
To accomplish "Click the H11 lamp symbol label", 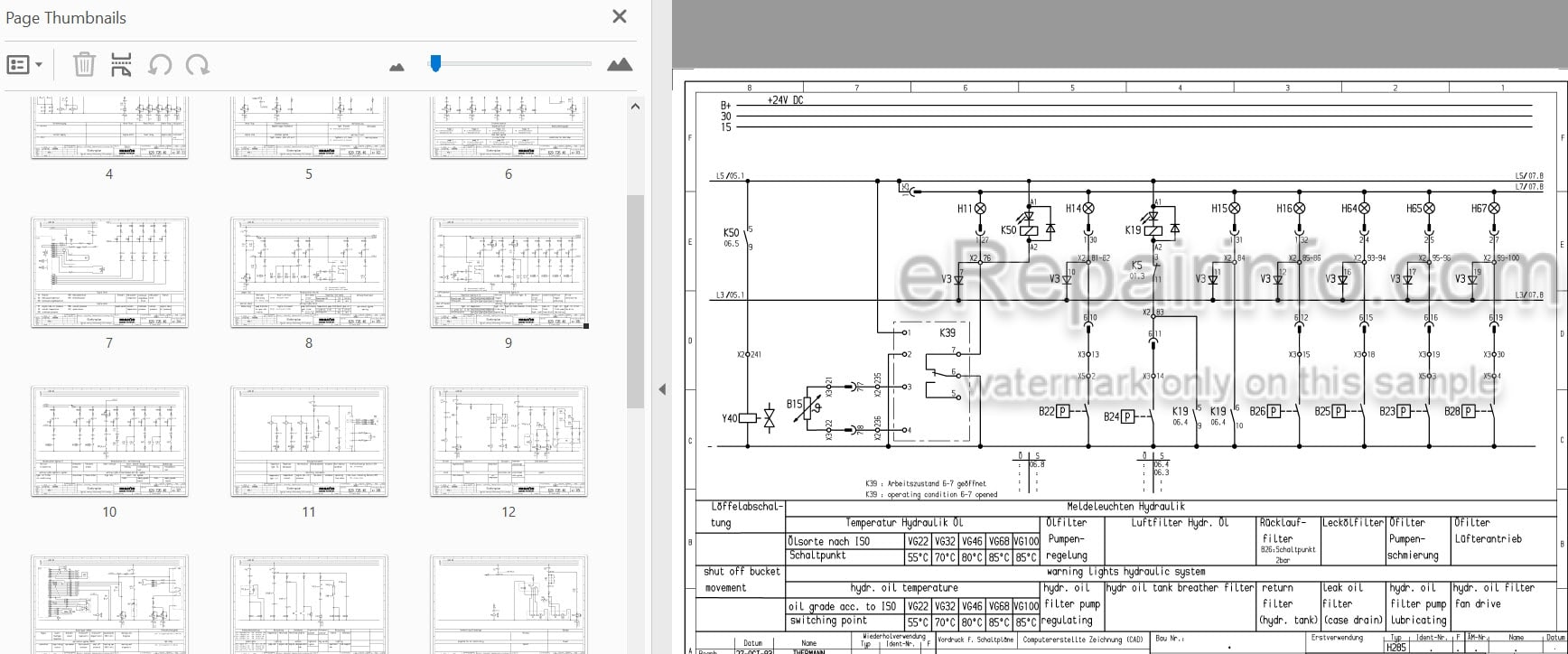I will pyautogui.click(x=965, y=209).
